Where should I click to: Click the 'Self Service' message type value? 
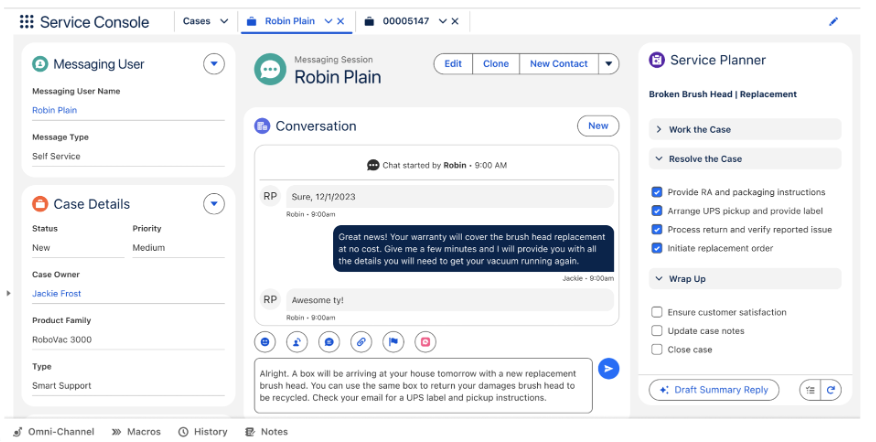click(56, 156)
